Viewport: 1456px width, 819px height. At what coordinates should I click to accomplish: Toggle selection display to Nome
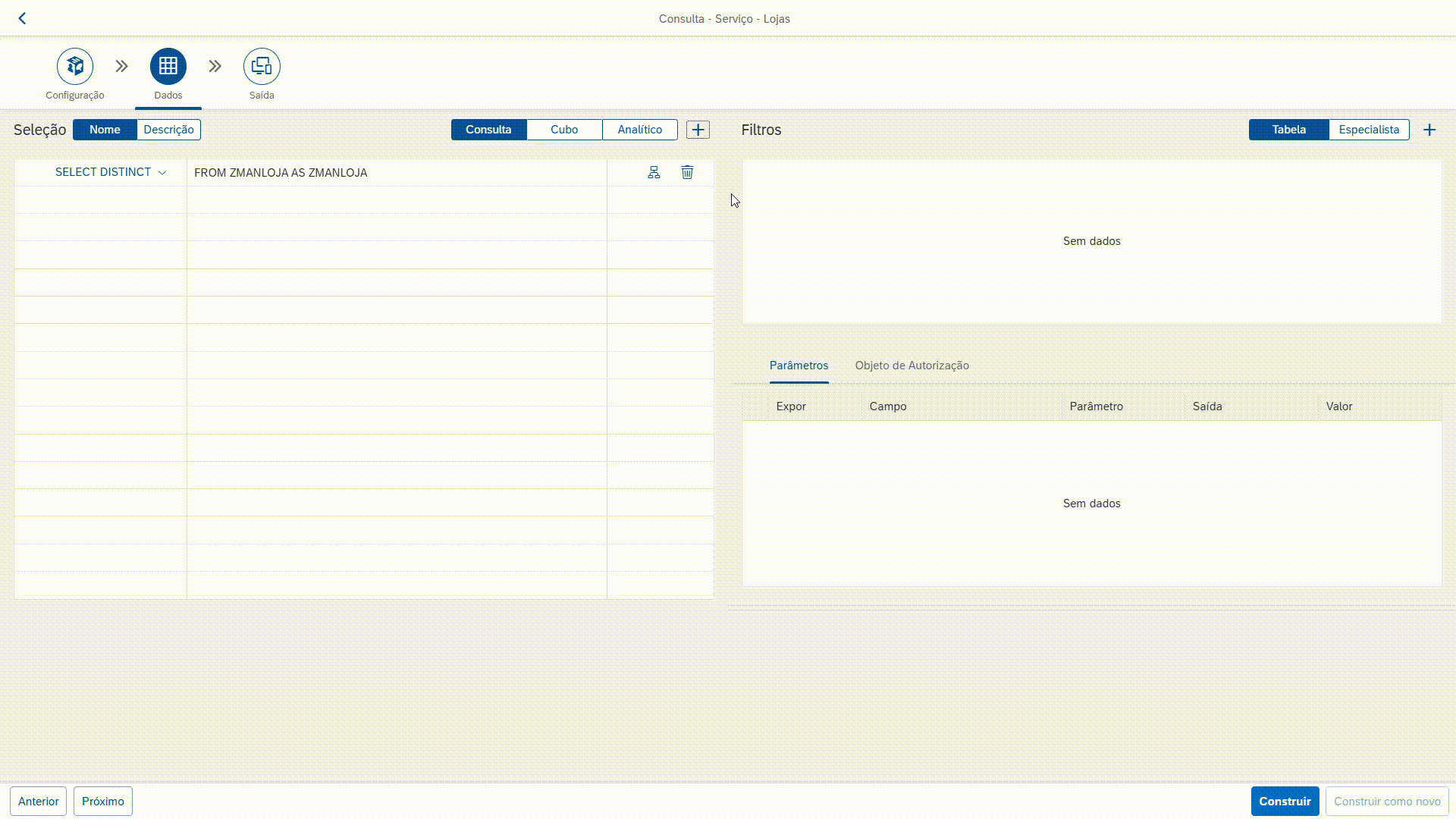tap(105, 130)
